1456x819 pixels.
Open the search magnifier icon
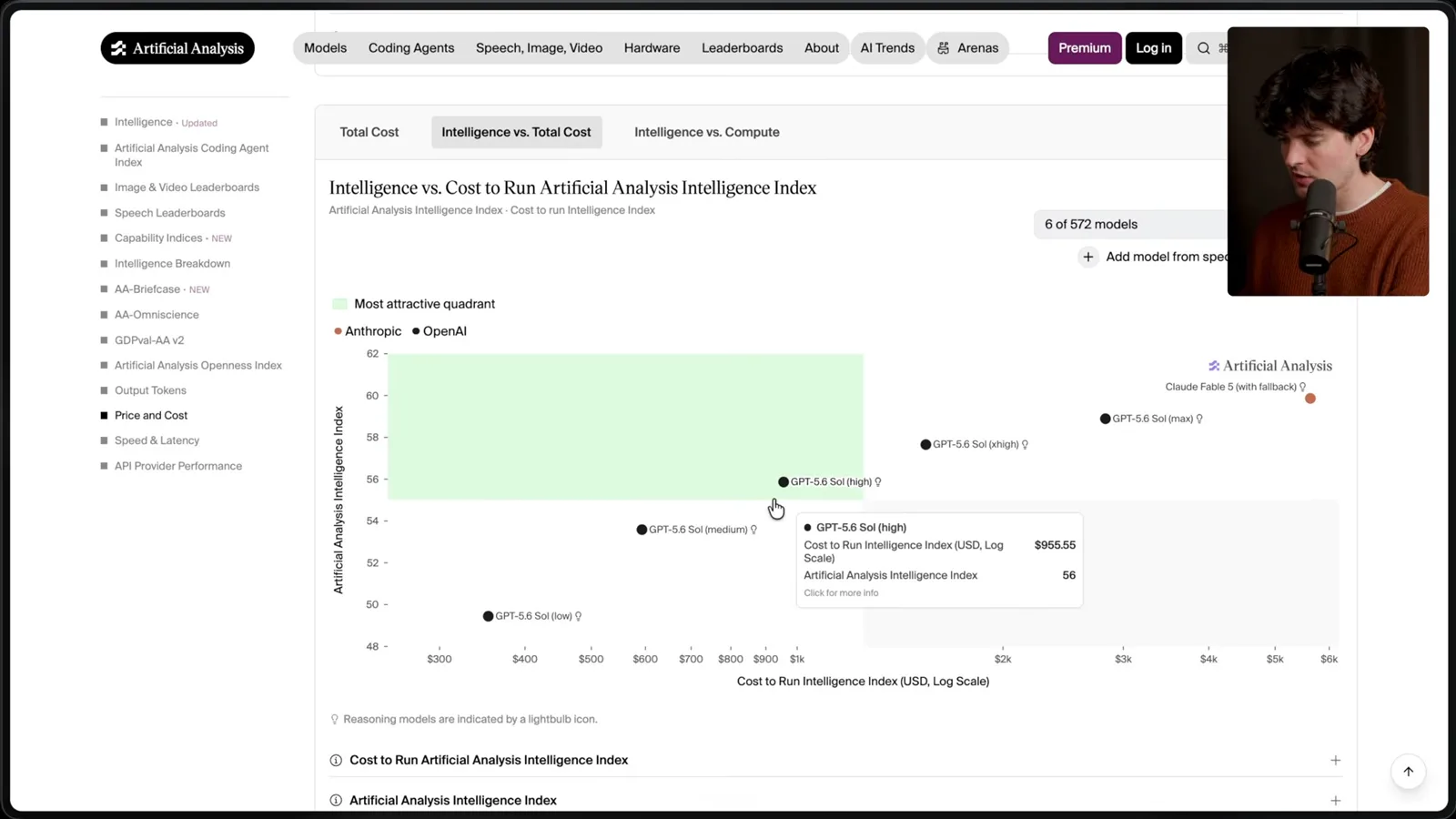1203,48
